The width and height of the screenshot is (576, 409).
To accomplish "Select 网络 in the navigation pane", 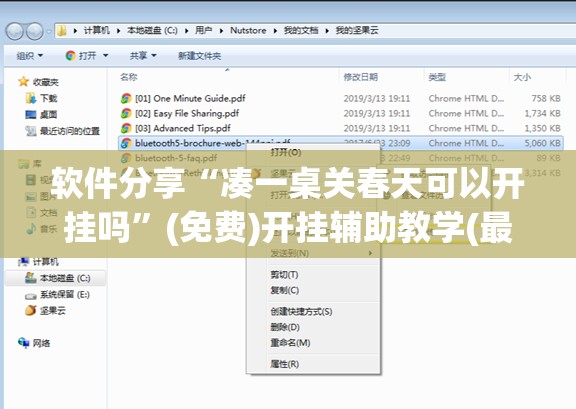I will coord(41,343).
